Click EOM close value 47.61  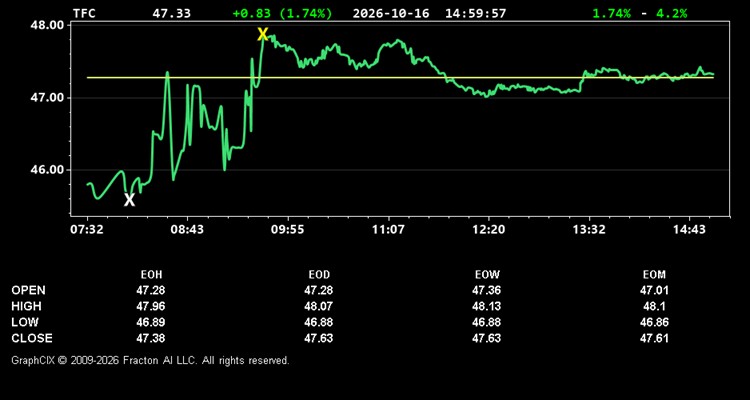[x=654, y=338]
